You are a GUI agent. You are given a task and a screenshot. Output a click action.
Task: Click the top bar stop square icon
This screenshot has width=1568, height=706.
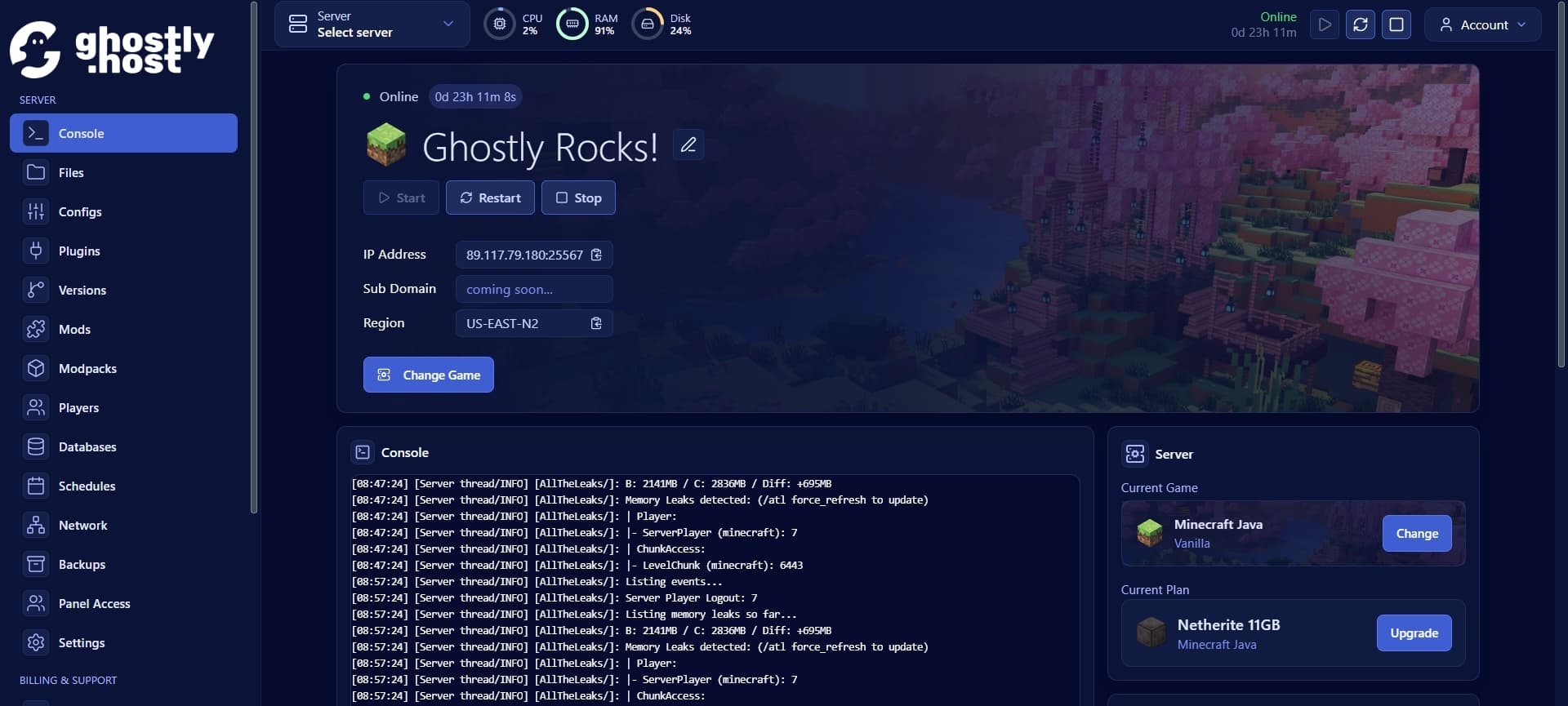pyautogui.click(x=1396, y=24)
